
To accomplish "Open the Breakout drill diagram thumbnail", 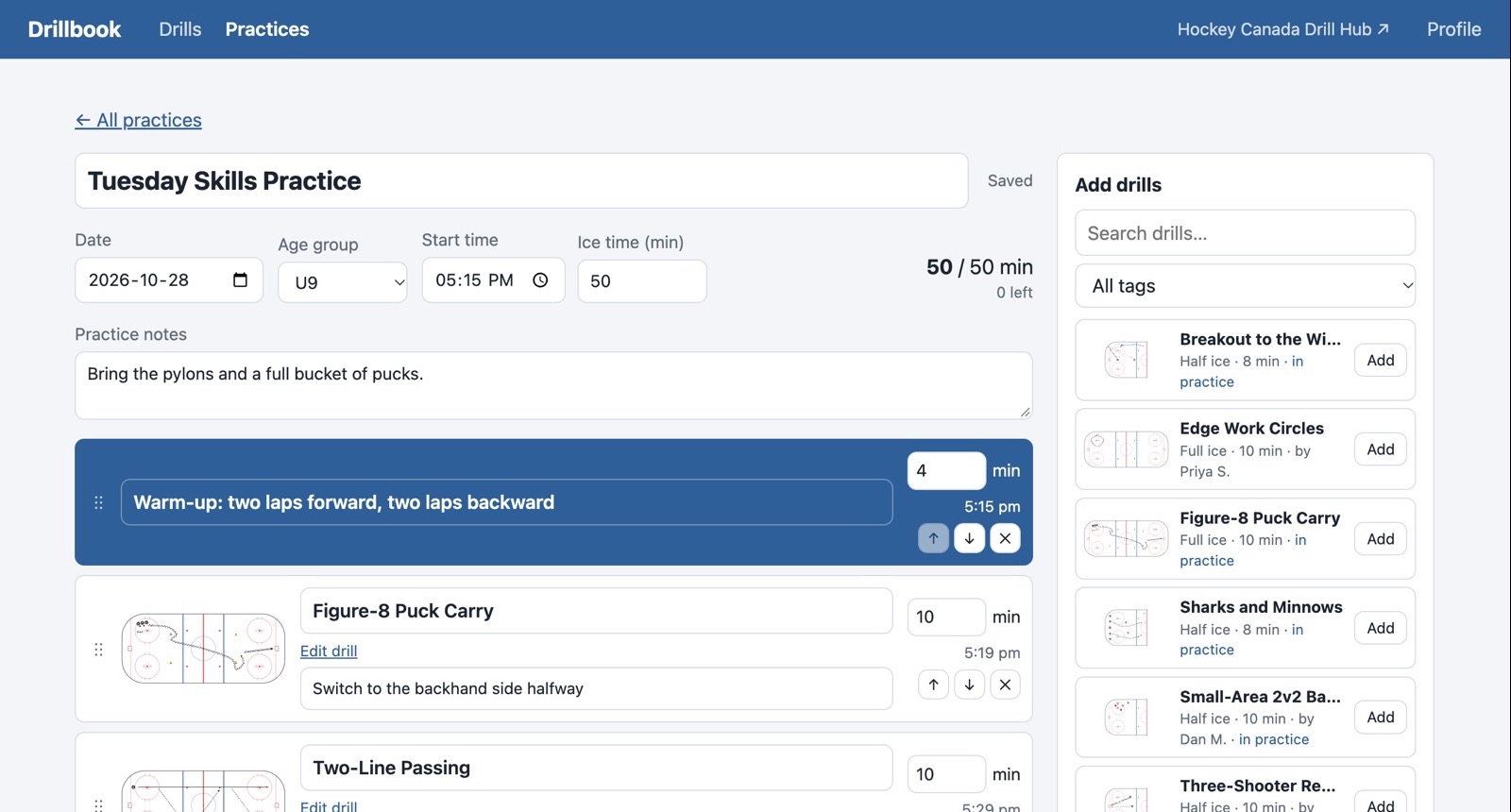I will tap(1127, 360).
